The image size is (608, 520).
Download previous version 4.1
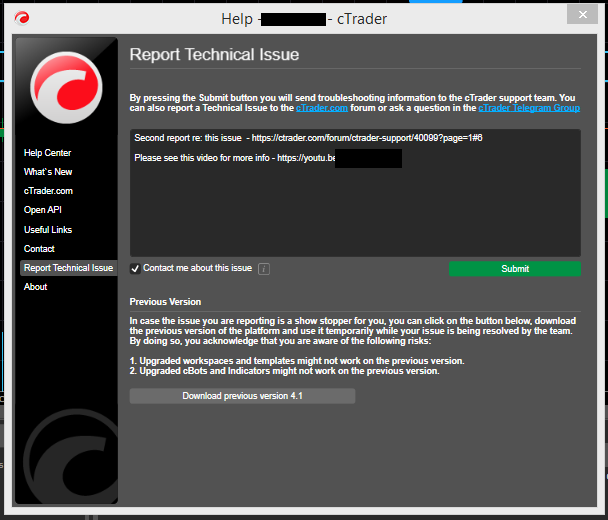tap(242, 396)
